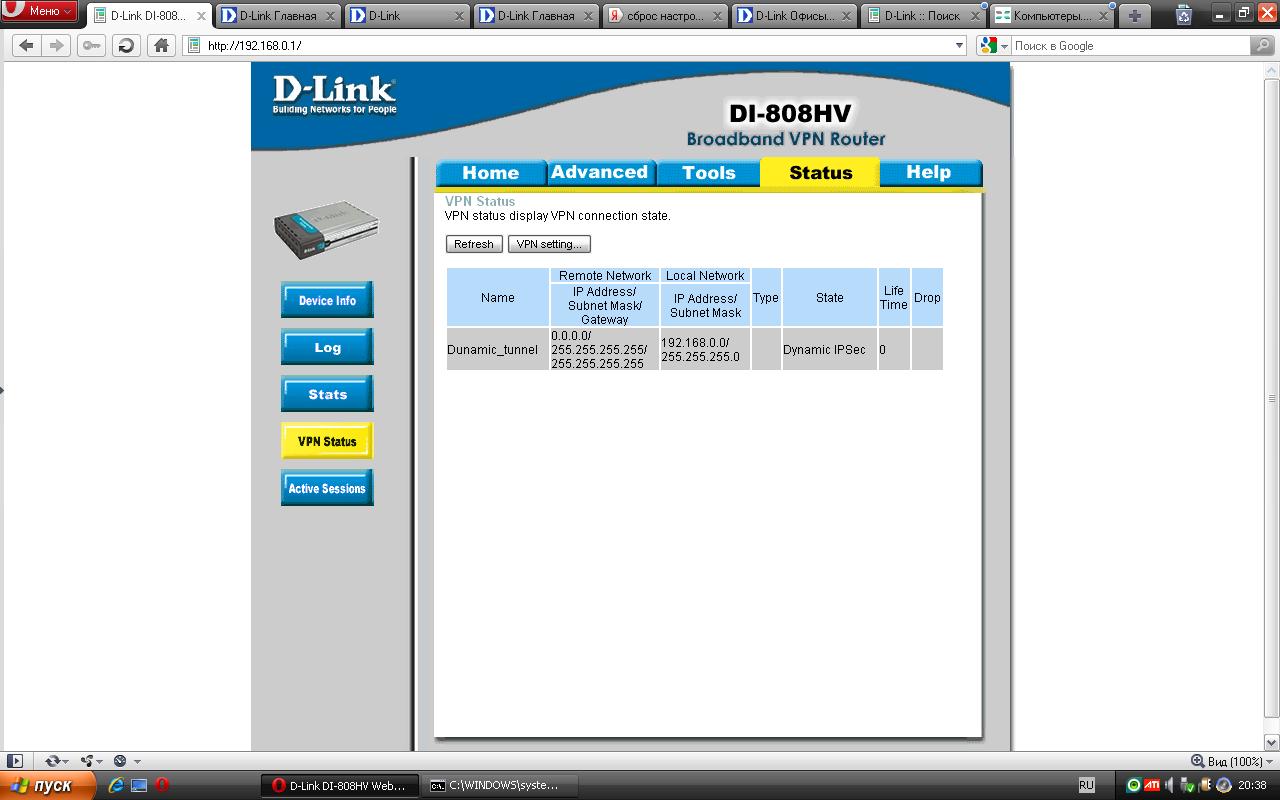
Task: Toggle the Opera panel button in status bar
Action: 15,761
